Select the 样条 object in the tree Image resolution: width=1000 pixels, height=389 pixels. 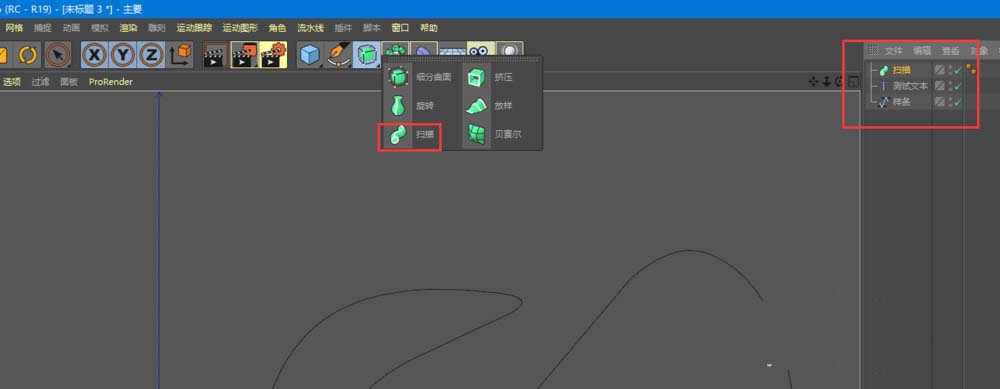[x=901, y=102]
